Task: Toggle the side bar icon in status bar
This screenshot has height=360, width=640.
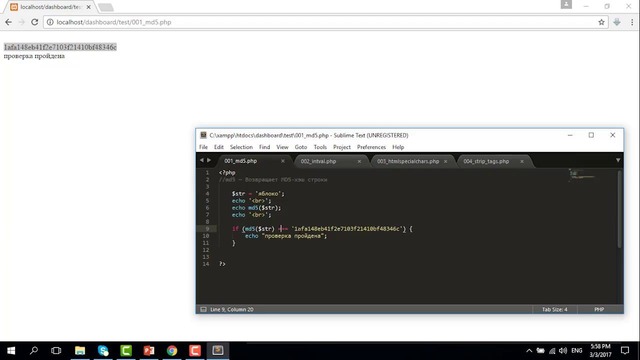Action: coord(203,309)
